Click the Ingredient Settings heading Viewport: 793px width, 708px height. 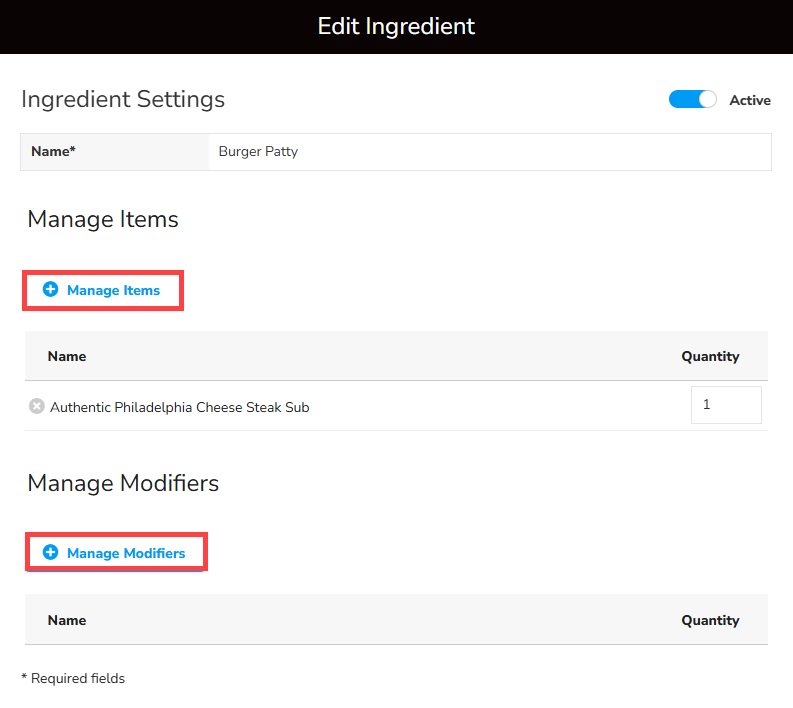[x=123, y=100]
